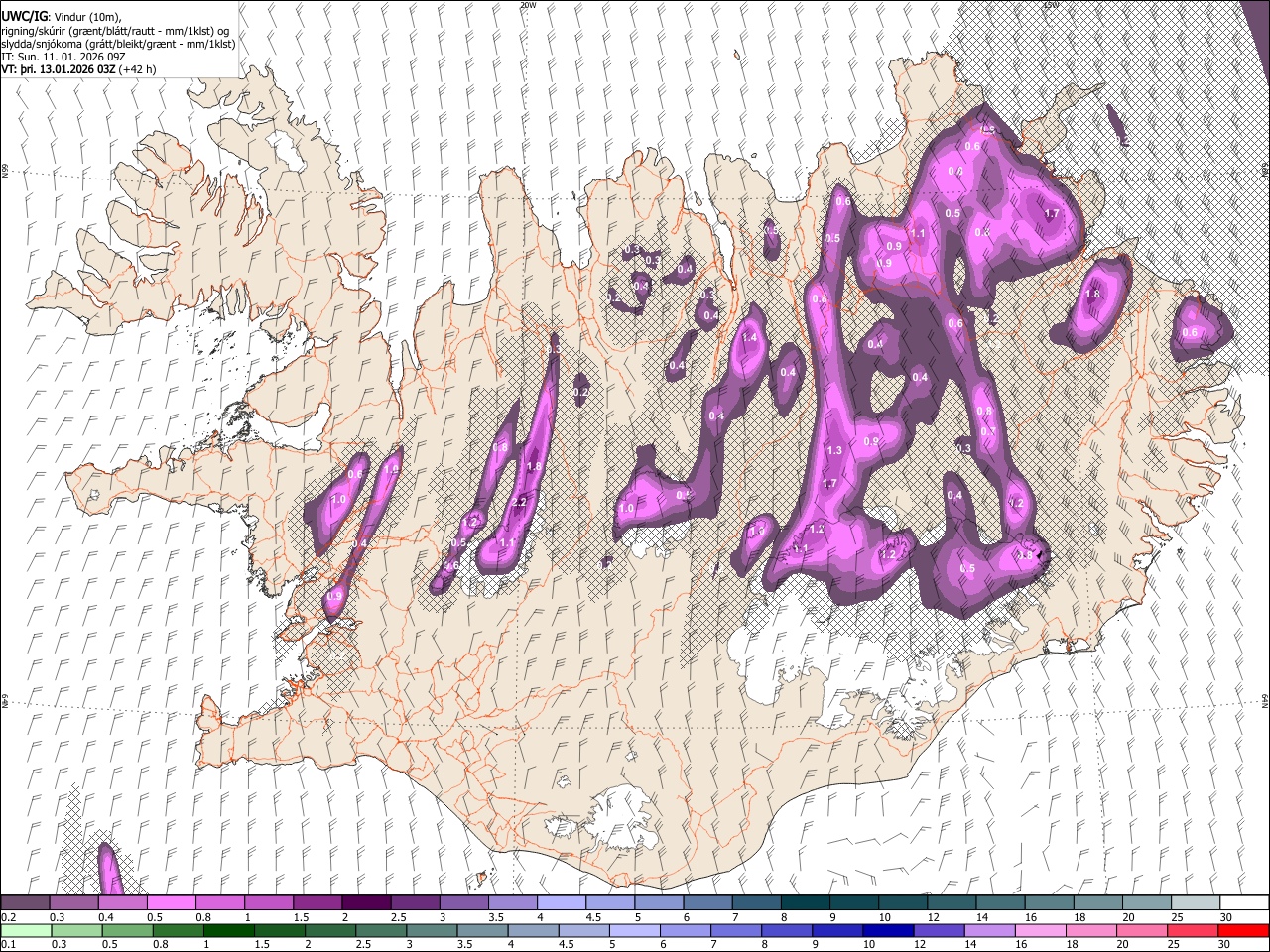Pick darkest green rain swatch between 1 and 1.5
The height and width of the screenshot is (952, 1270).
coord(229,930)
